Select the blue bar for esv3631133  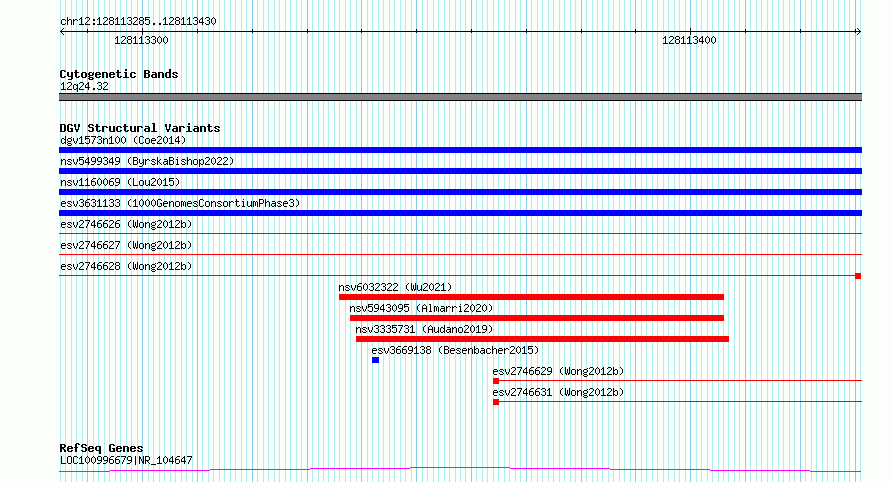(x=460, y=213)
